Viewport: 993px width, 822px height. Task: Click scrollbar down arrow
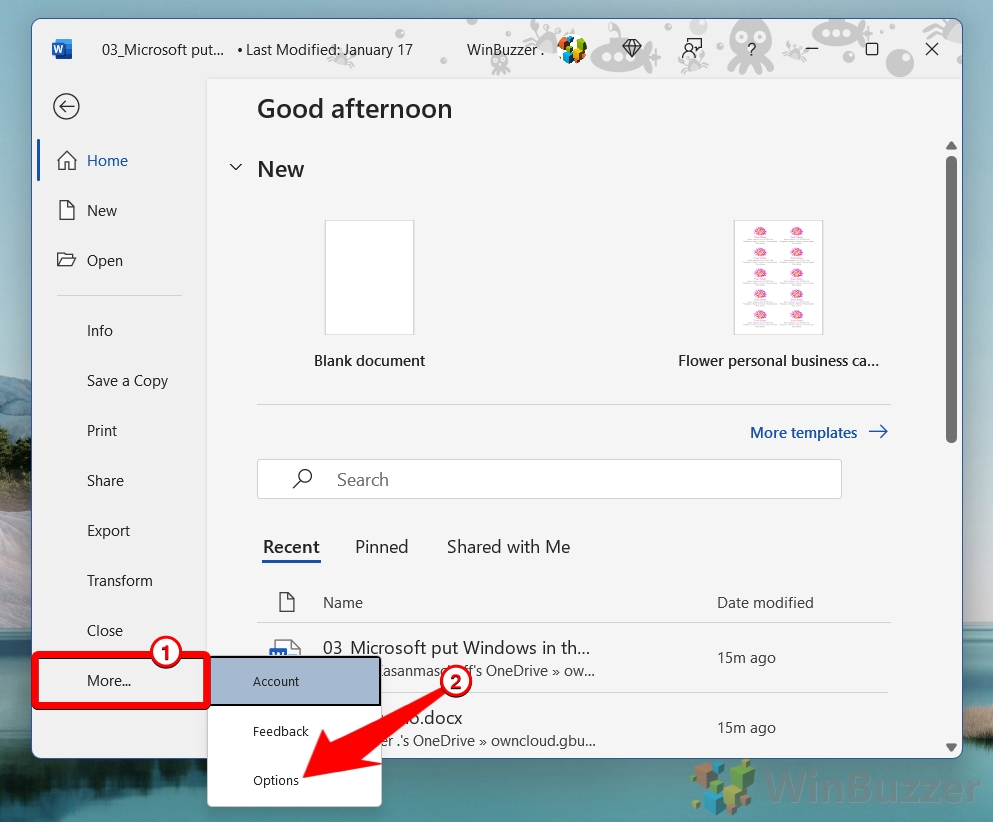pyautogui.click(x=951, y=747)
